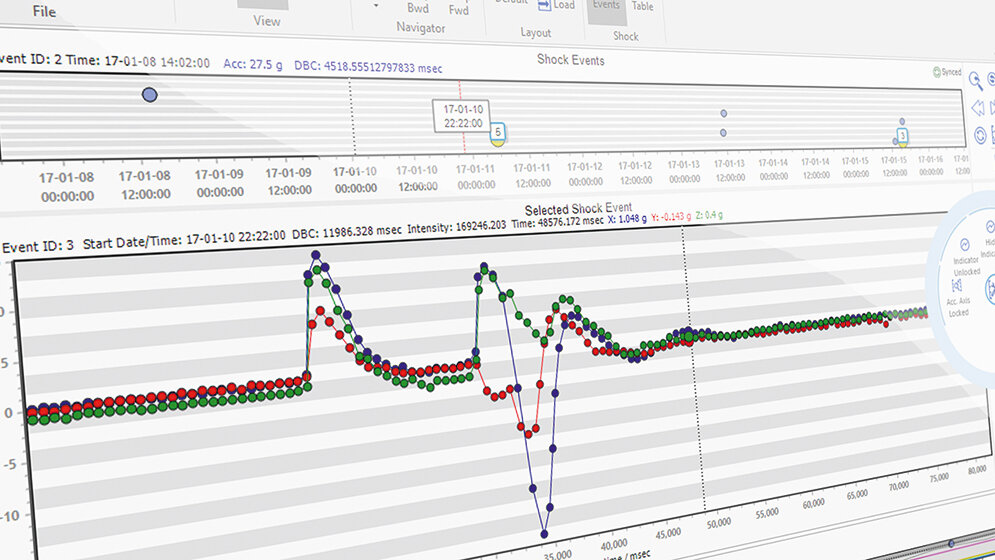Open the File menu
Viewport: 995px width, 560px height.
click(x=44, y=12)
